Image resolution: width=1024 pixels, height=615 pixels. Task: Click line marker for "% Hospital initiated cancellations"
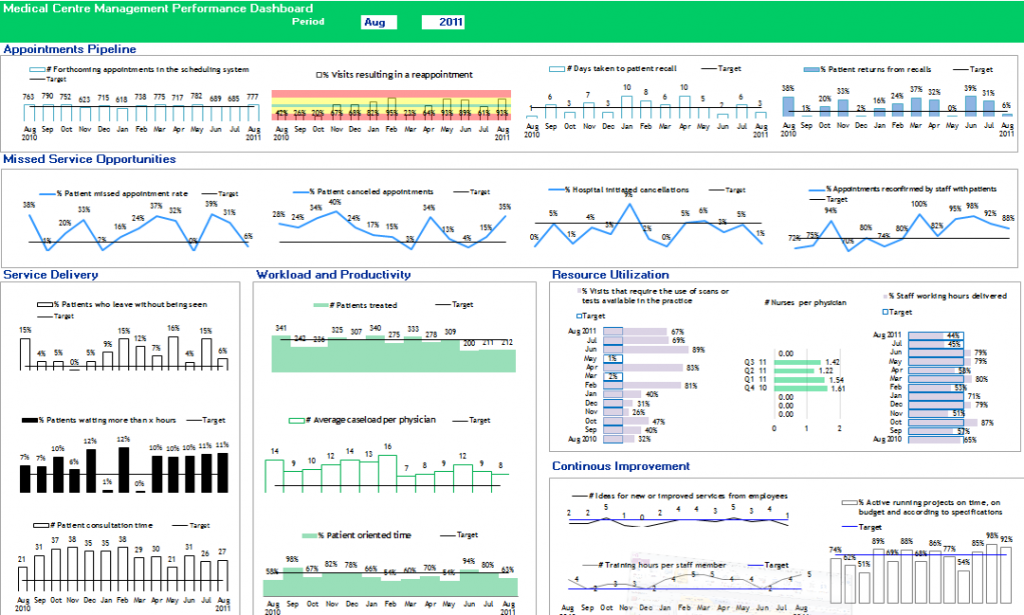[x=556, y=189]
